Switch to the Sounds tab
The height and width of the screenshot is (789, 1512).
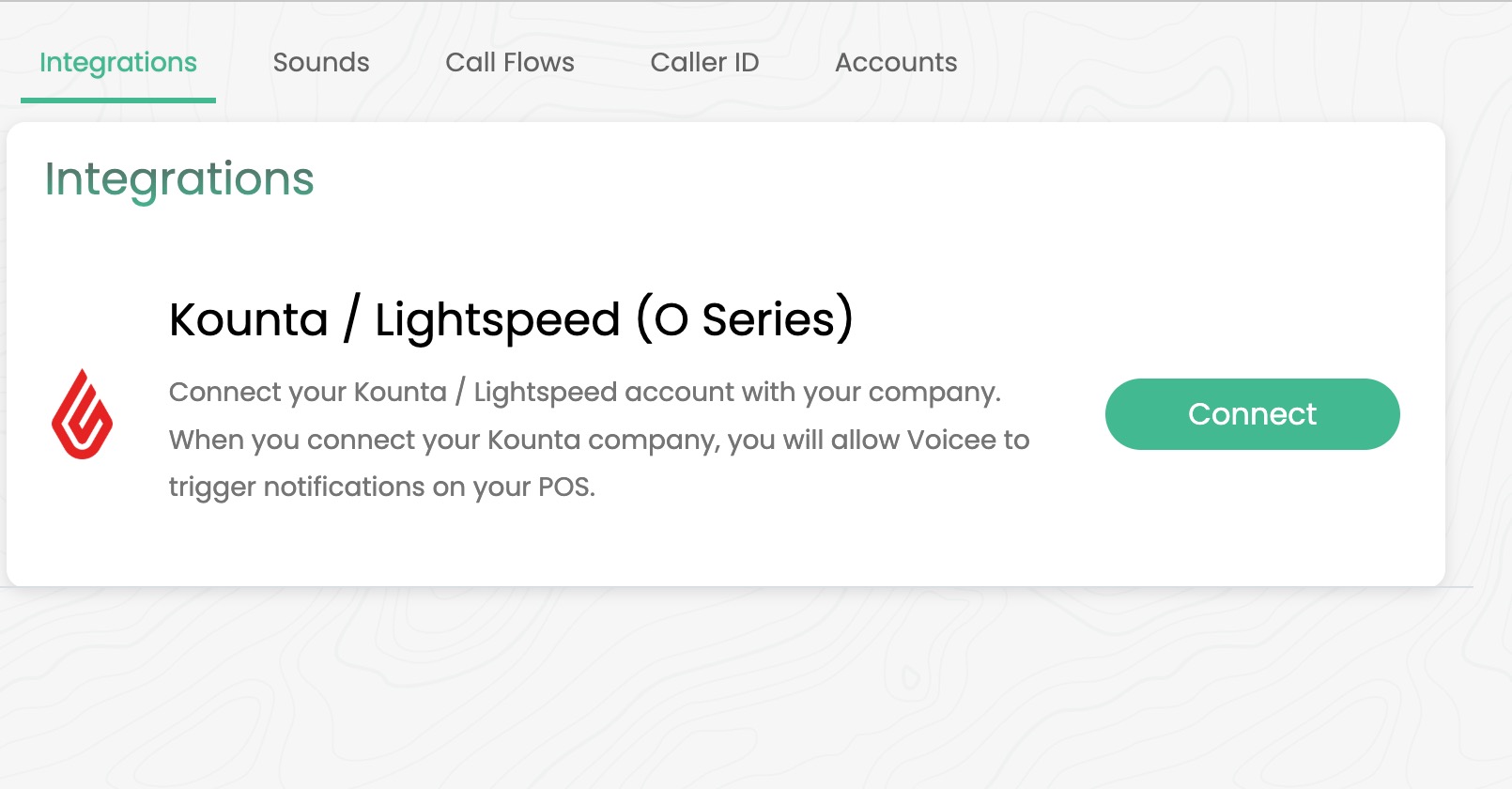(321, 63)
